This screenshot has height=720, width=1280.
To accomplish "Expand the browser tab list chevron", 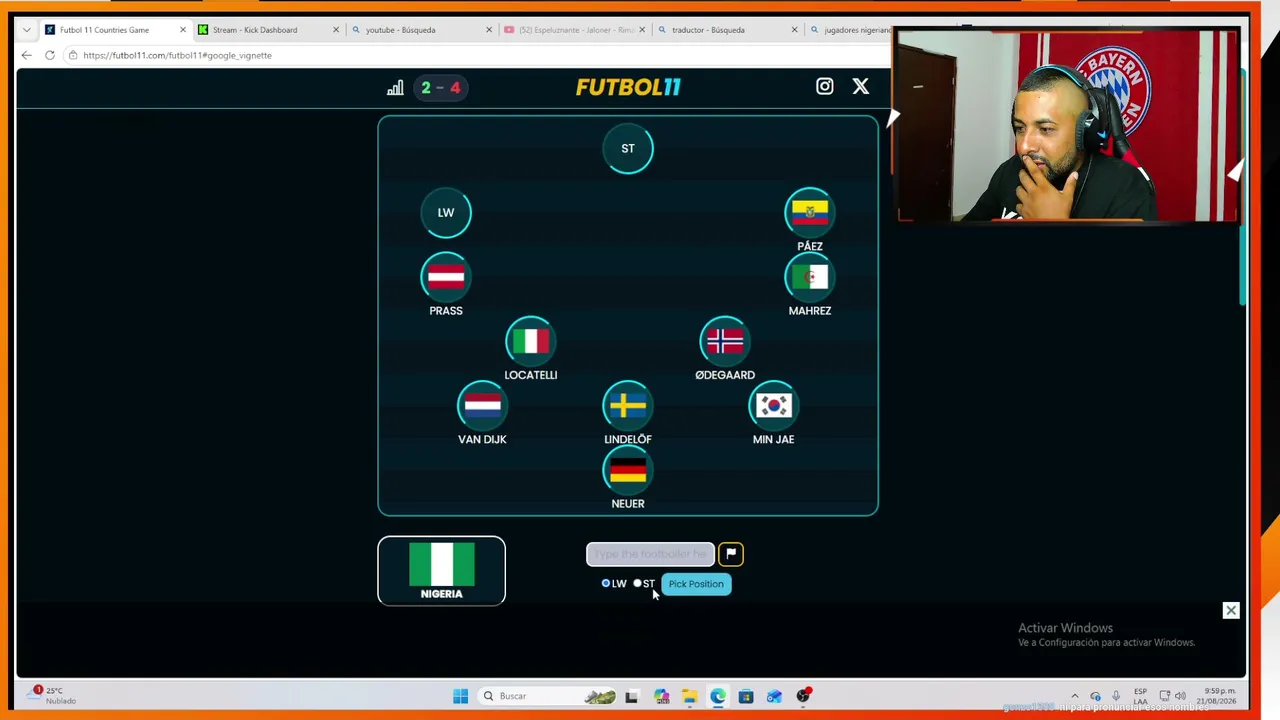I will pos(26,30).
